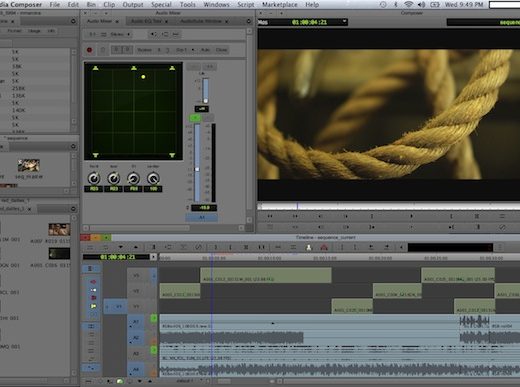Toggle the green button above the mixer fader
The height and width of the screenshot is (387, 520).
coord(195,118)
